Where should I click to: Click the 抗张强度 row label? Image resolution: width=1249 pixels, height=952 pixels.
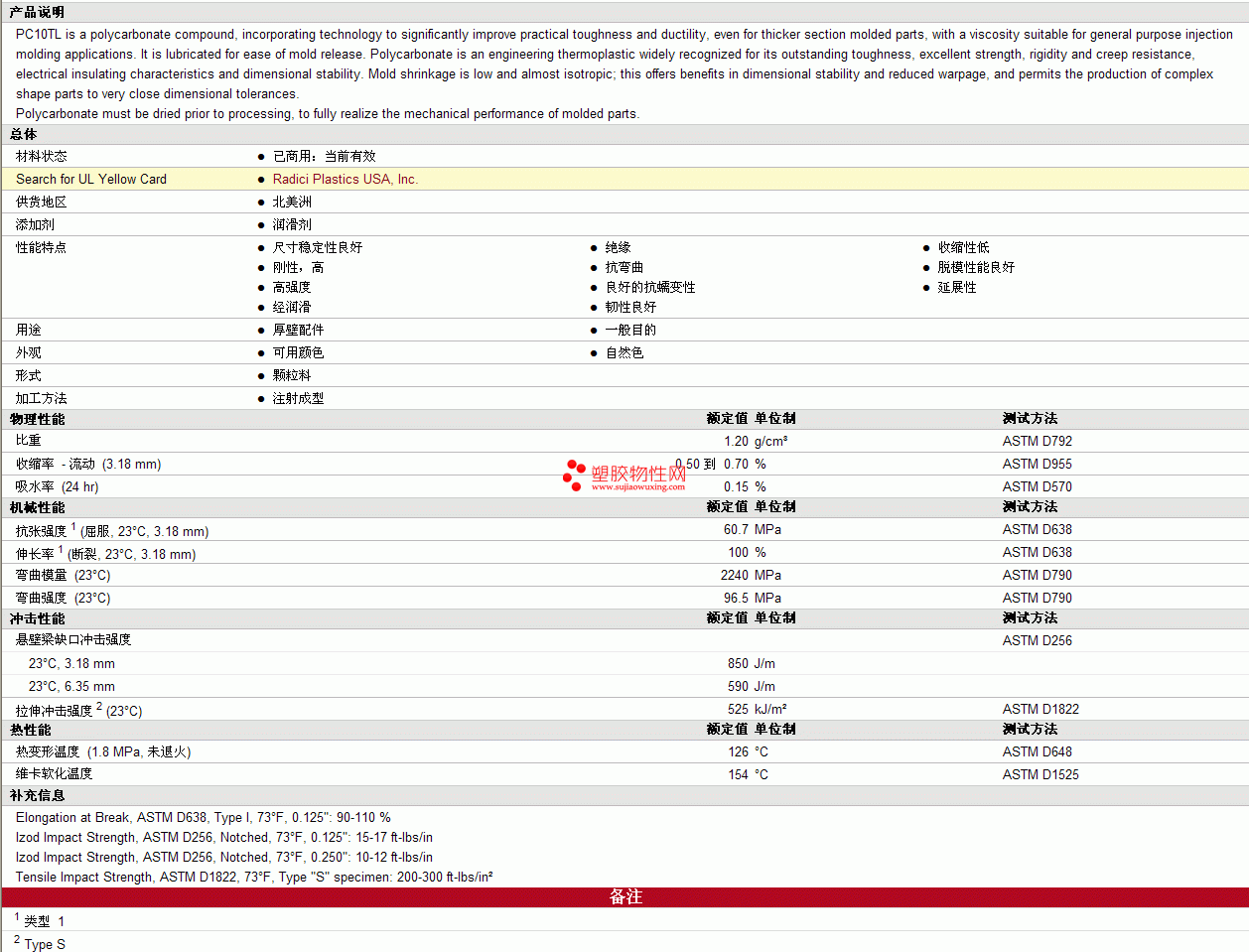(112, 530)
